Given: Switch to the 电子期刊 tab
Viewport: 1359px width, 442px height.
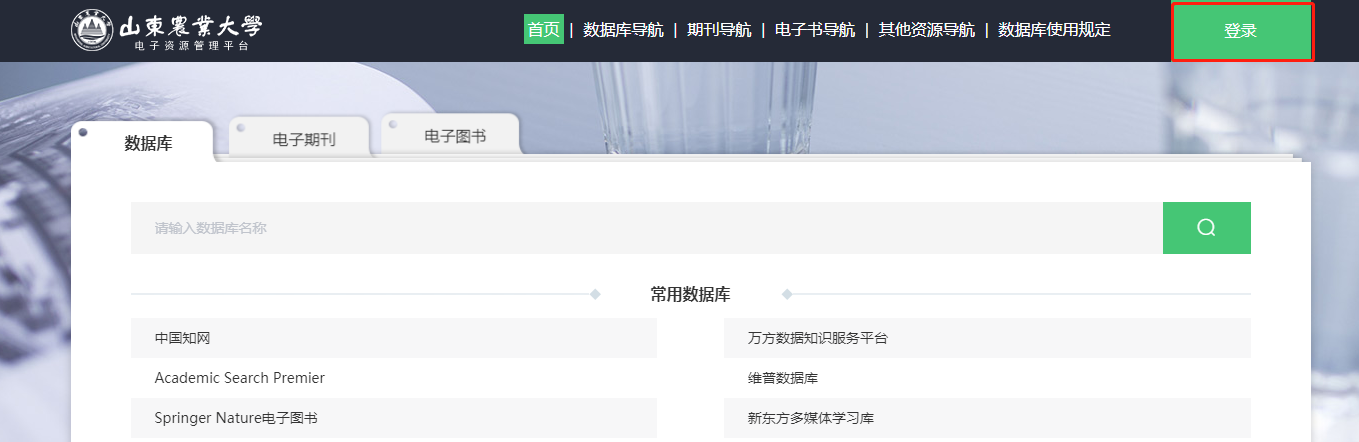Looking at the screenshot, I should (304, 139).
